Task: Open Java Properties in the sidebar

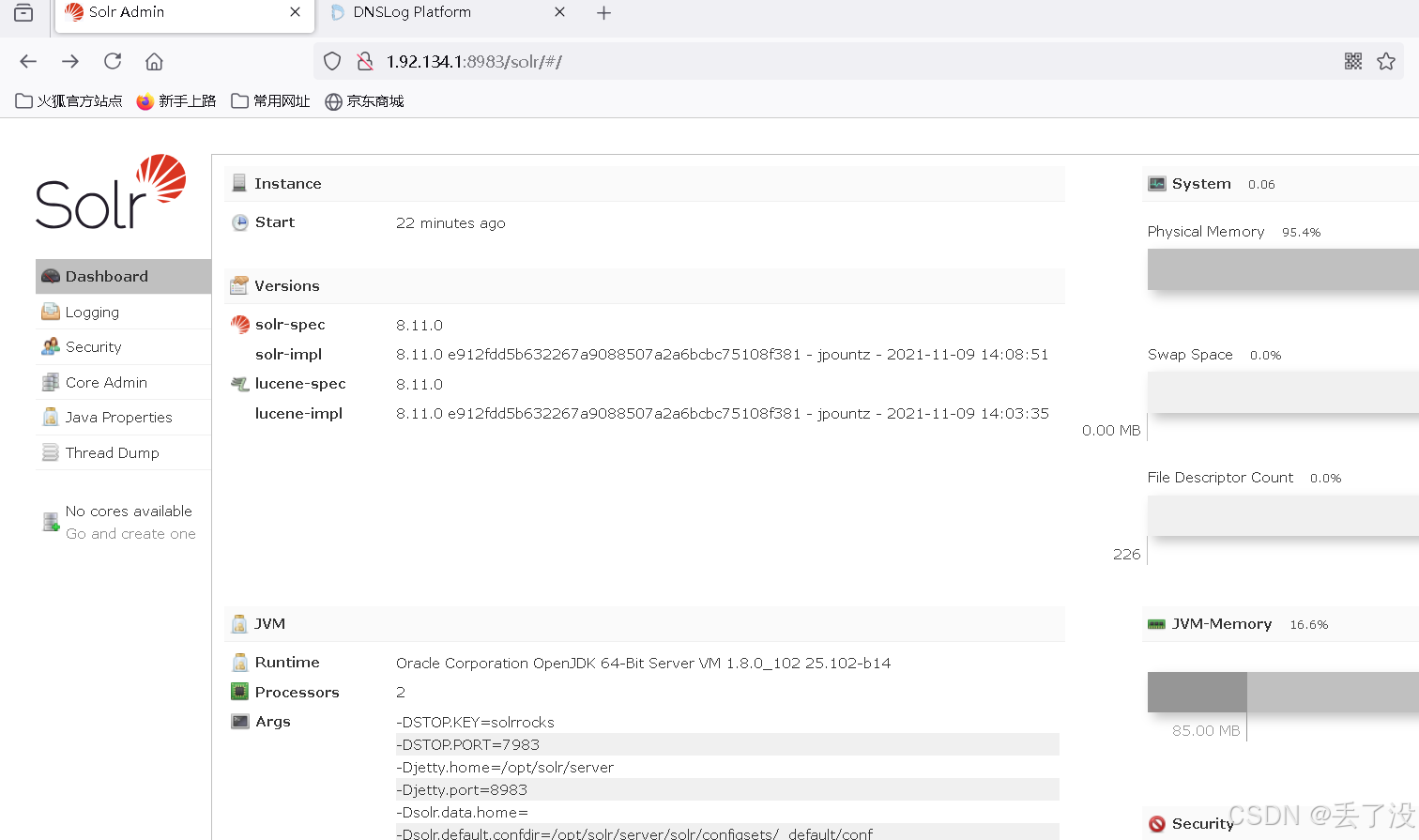Action: [x=123, y=417]
